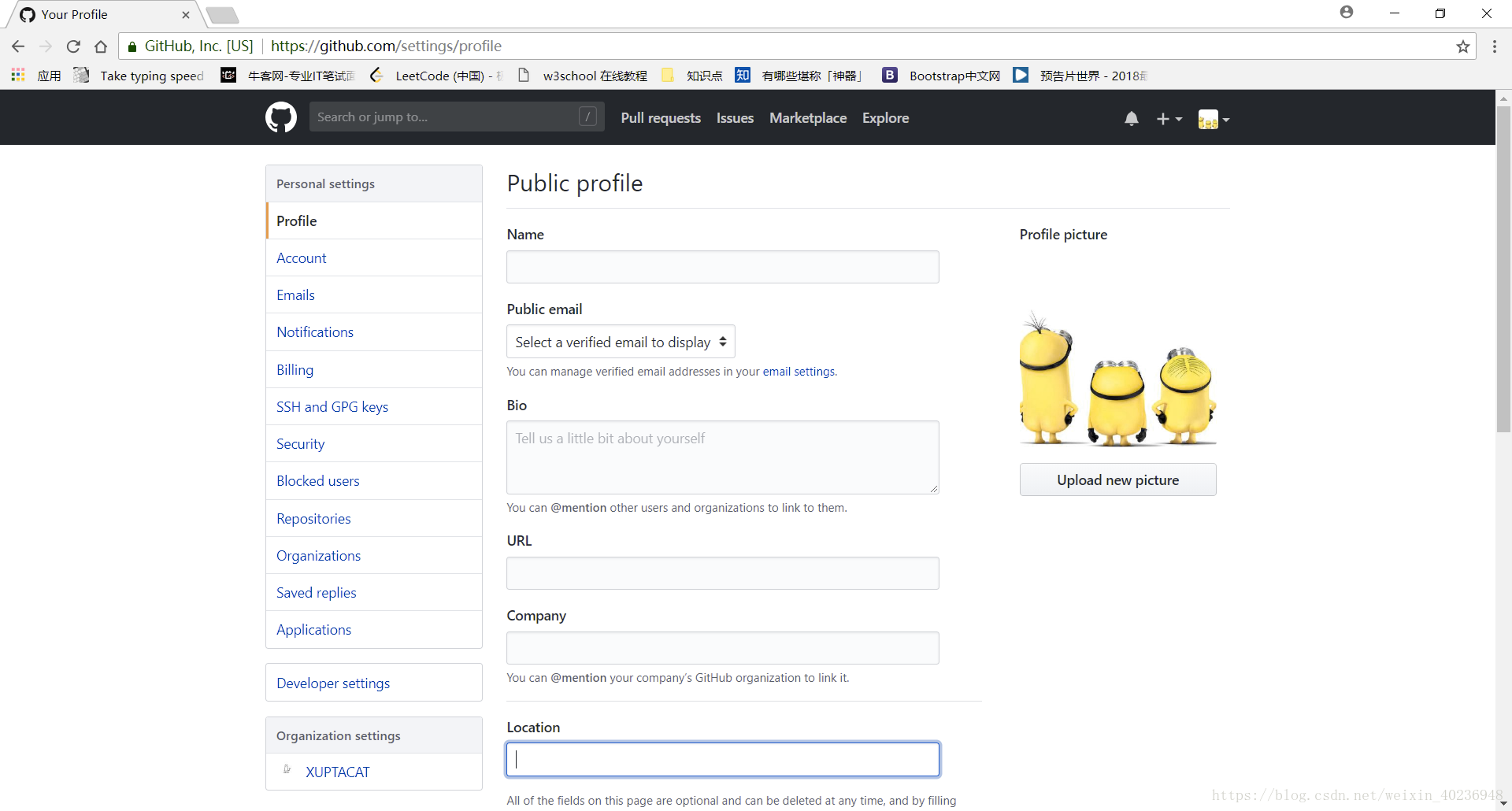1512x811 pixels.
Task: Open XUPTACAT organization settings
Action: click(x=374, y=772)
